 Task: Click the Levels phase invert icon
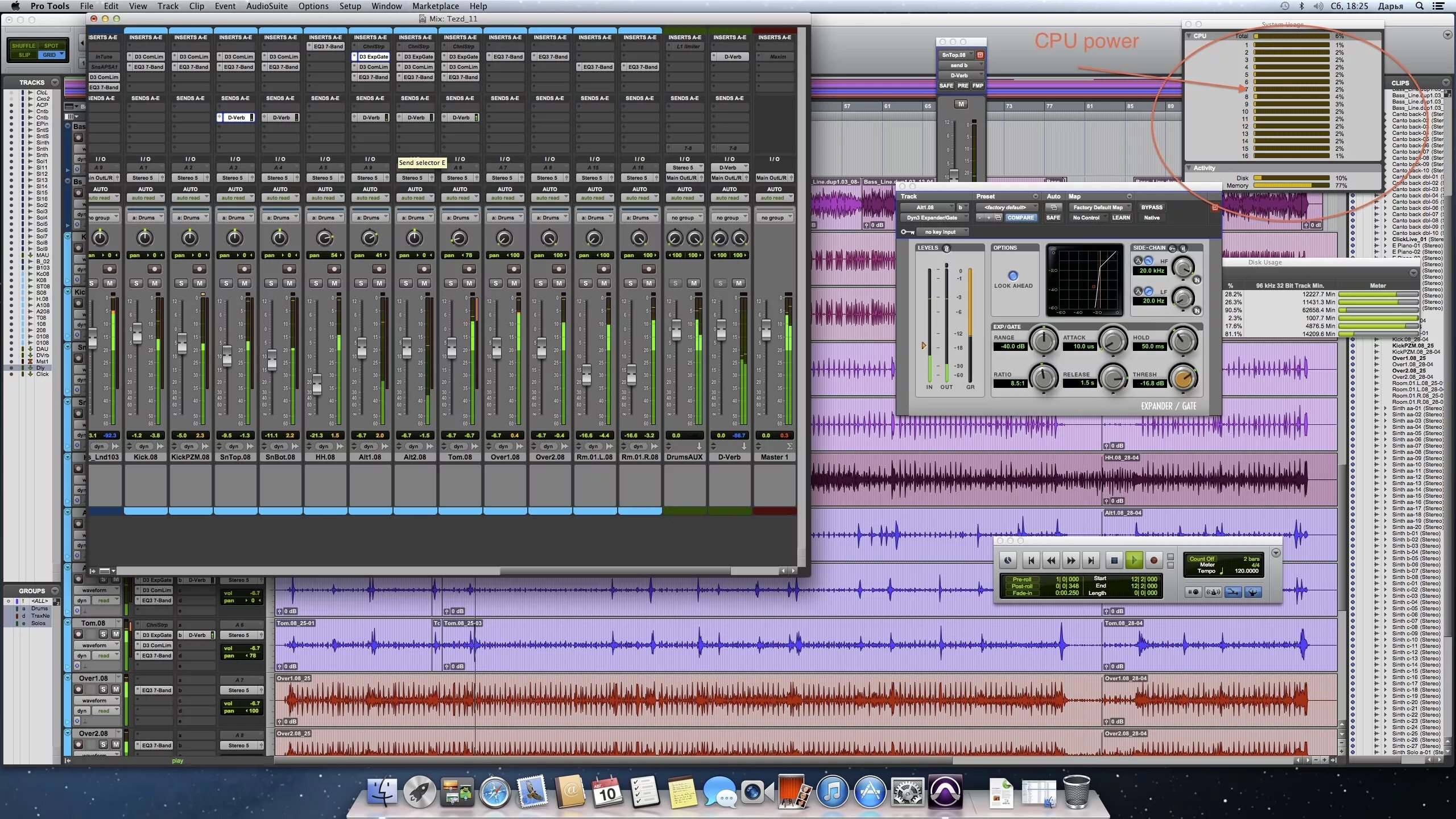947,249
